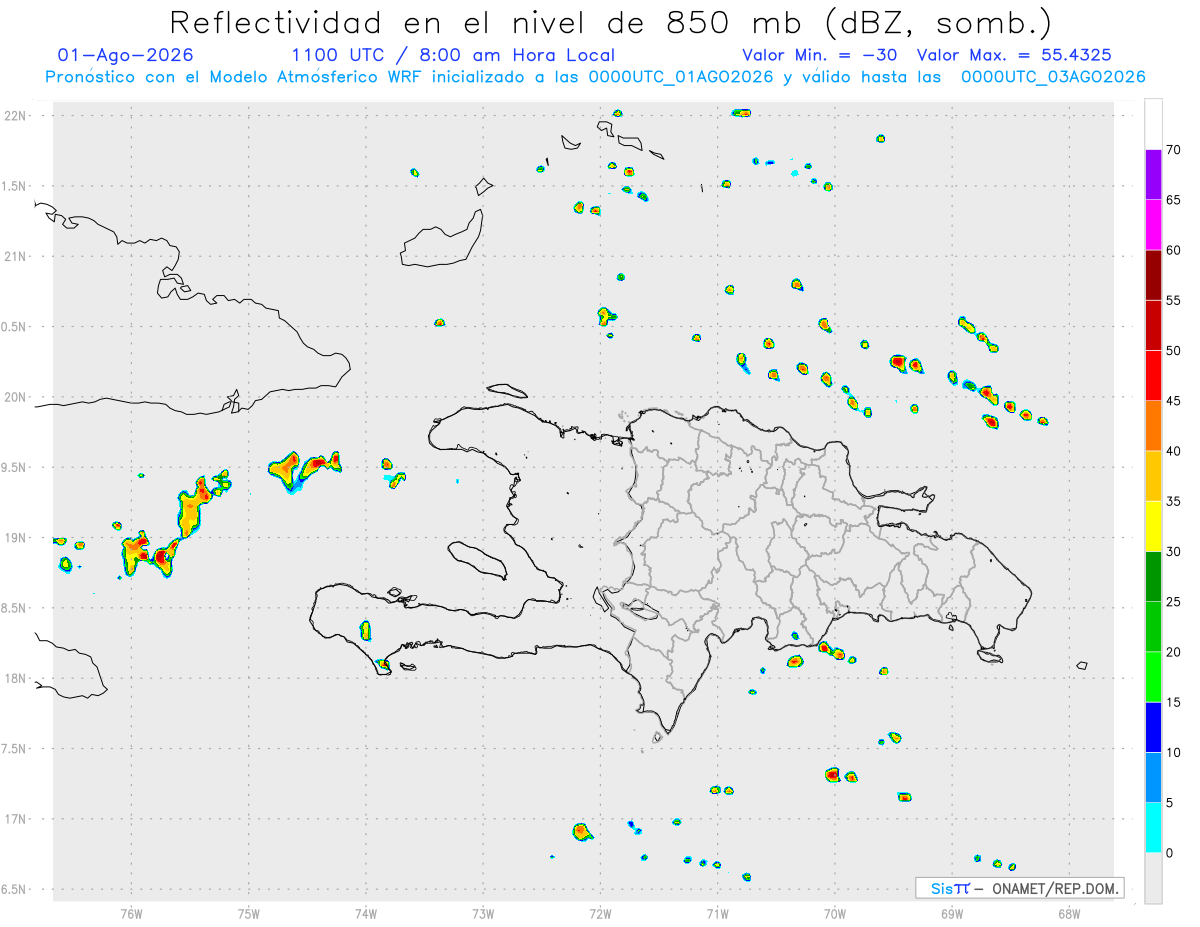The image size is (1200, 927).
Task: Click the latitude axis label '20N'
Action: point(17,397)
